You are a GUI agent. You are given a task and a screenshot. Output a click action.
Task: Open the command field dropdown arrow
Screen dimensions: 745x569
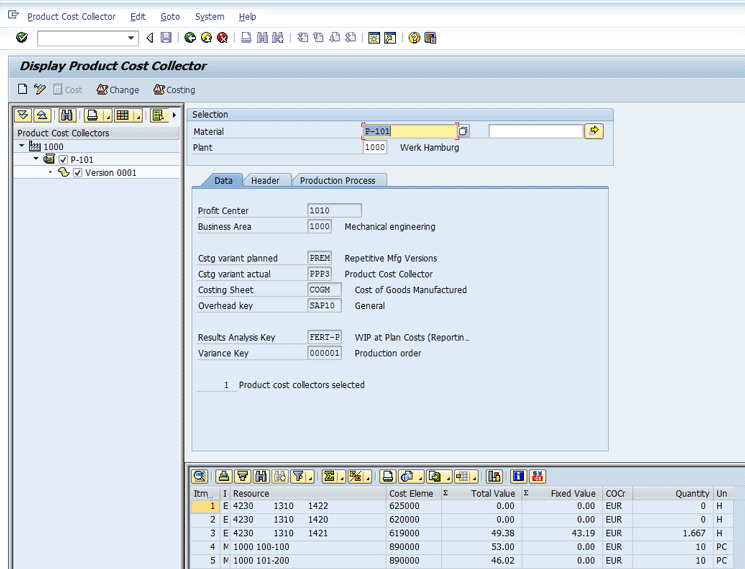pos(132,38)
